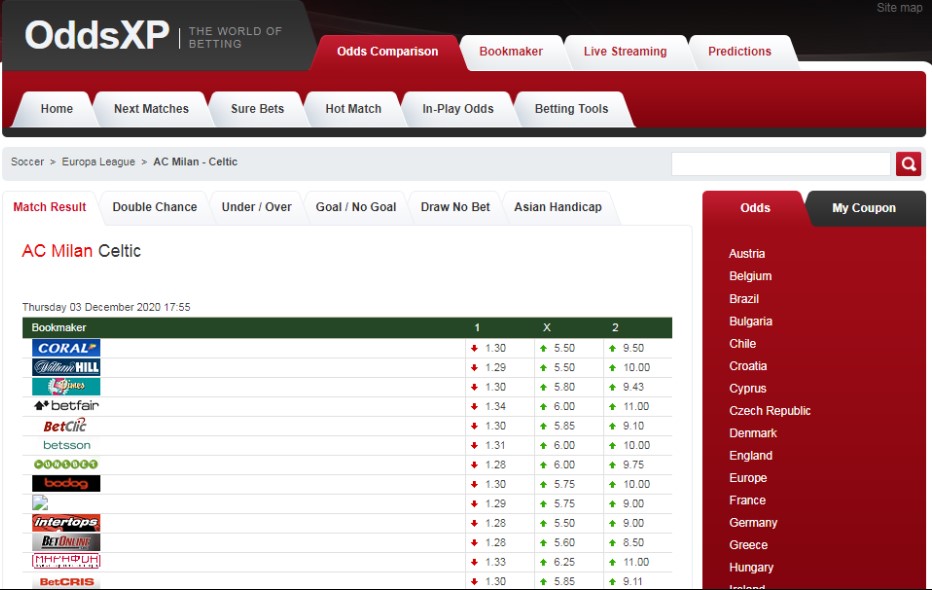Click Soccer in the breadcrumb
Image resolution: width=932 pixels, height=590 pixels.
27,162
